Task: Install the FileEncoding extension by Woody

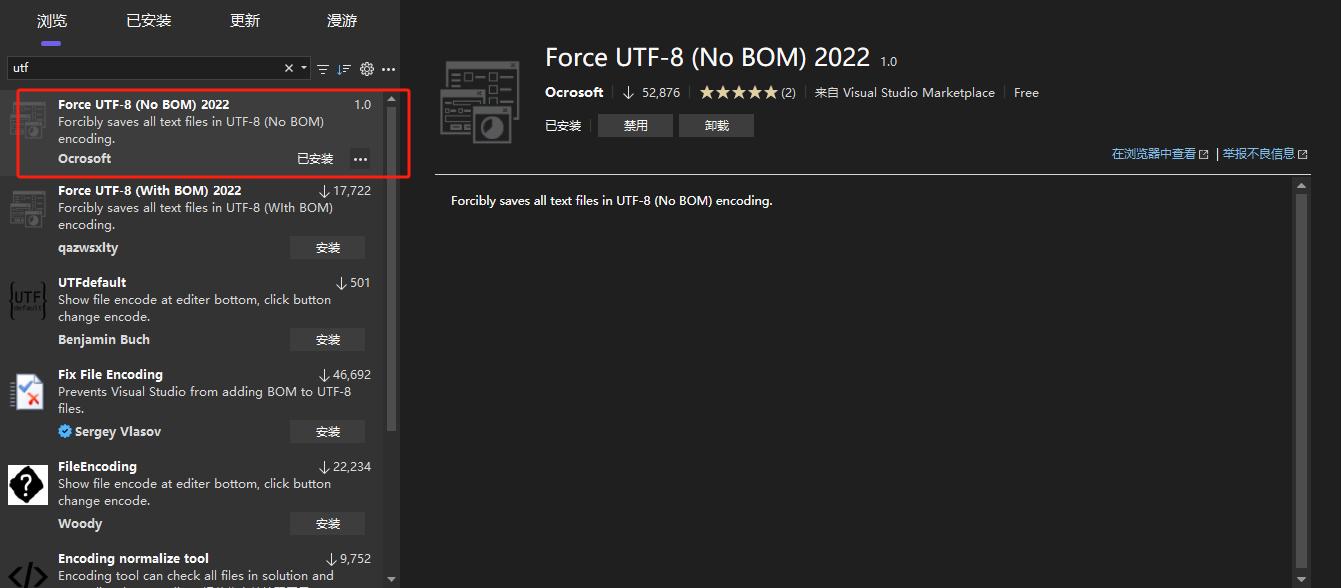Action: (x=328, y=524)
